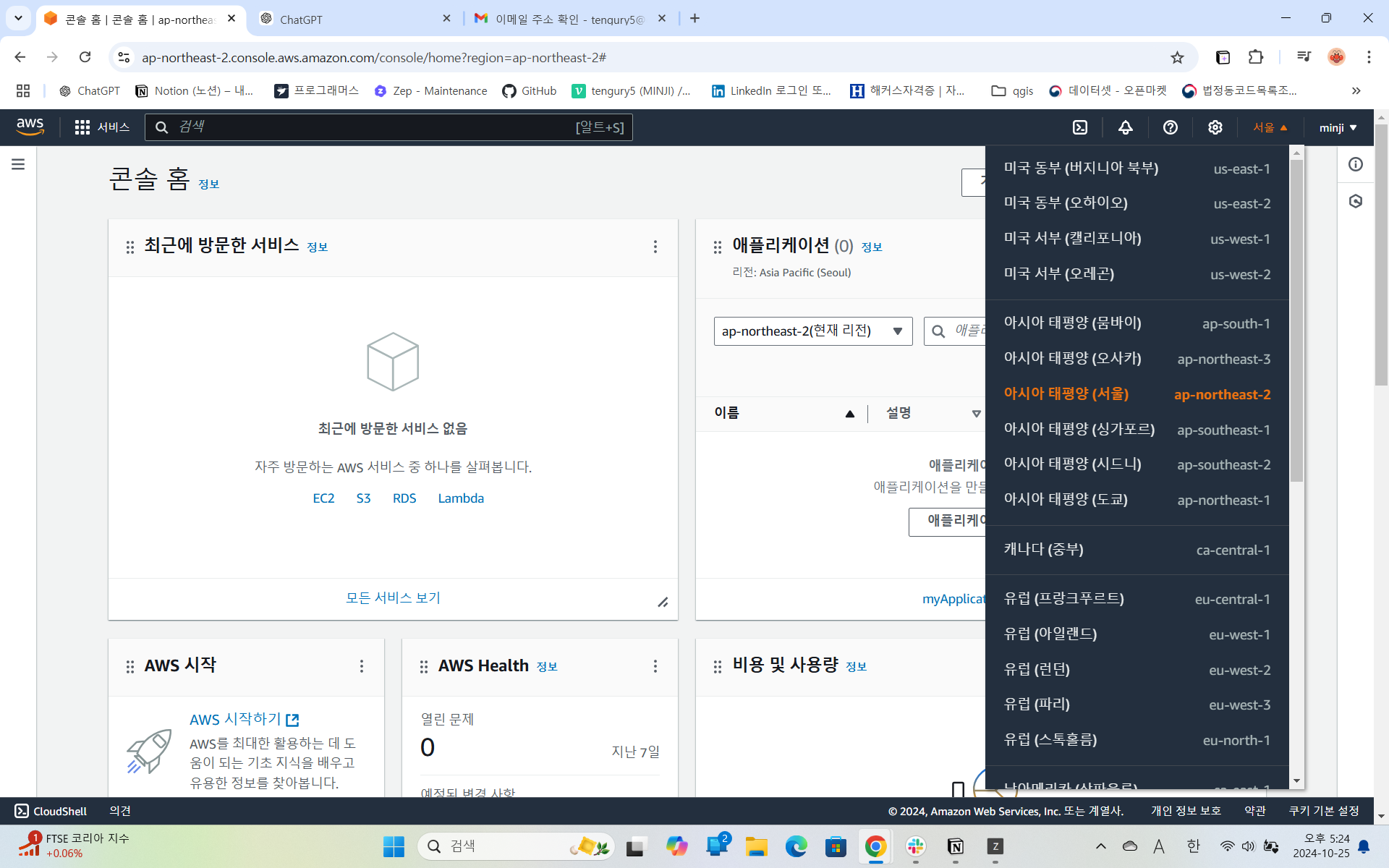The image size is (1389, 868).
Task: Focus the AWS 검색 search field
Action: pos(388,127)
